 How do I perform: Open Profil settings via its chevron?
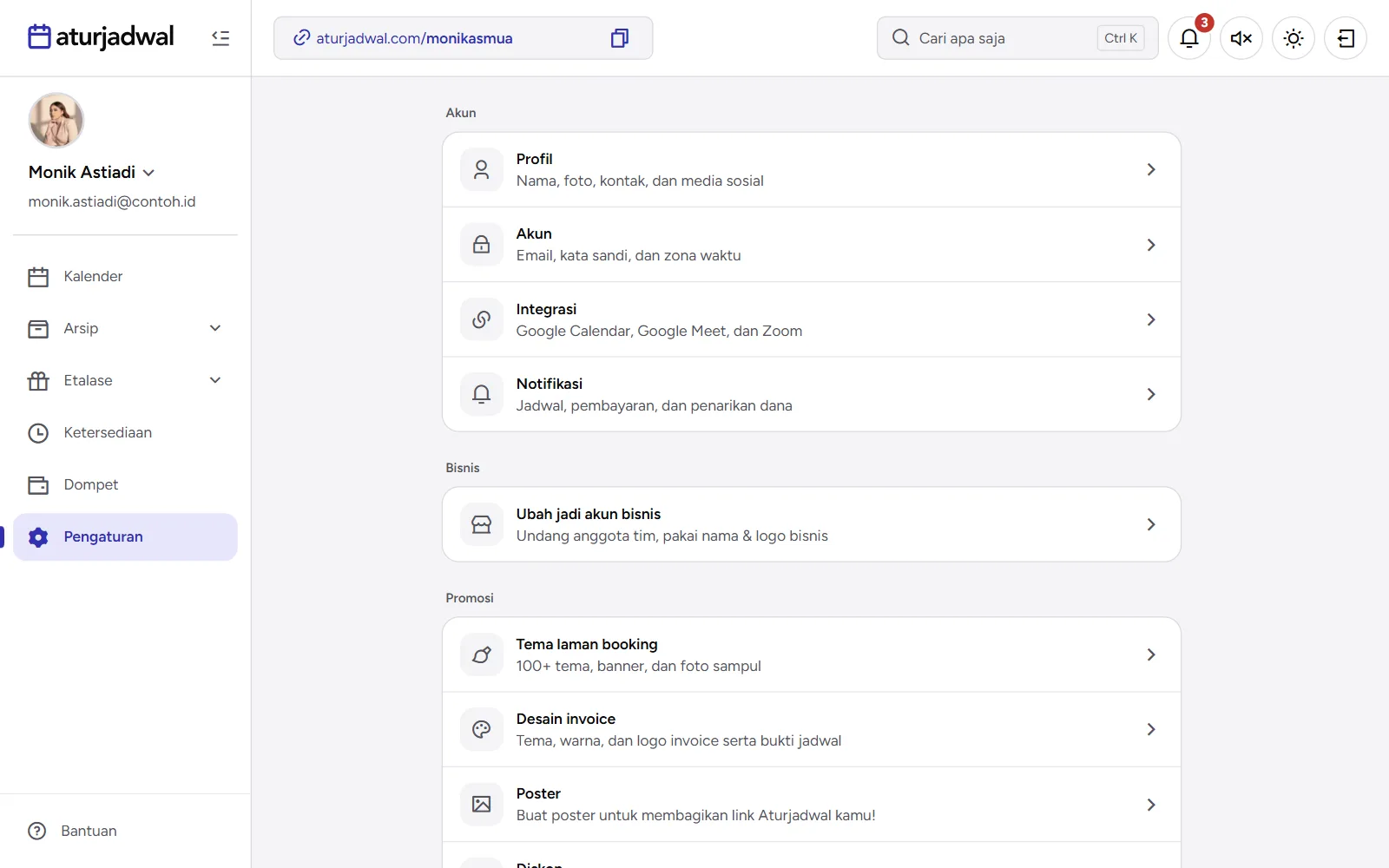pyautogui.click(x=1151, y=169)
